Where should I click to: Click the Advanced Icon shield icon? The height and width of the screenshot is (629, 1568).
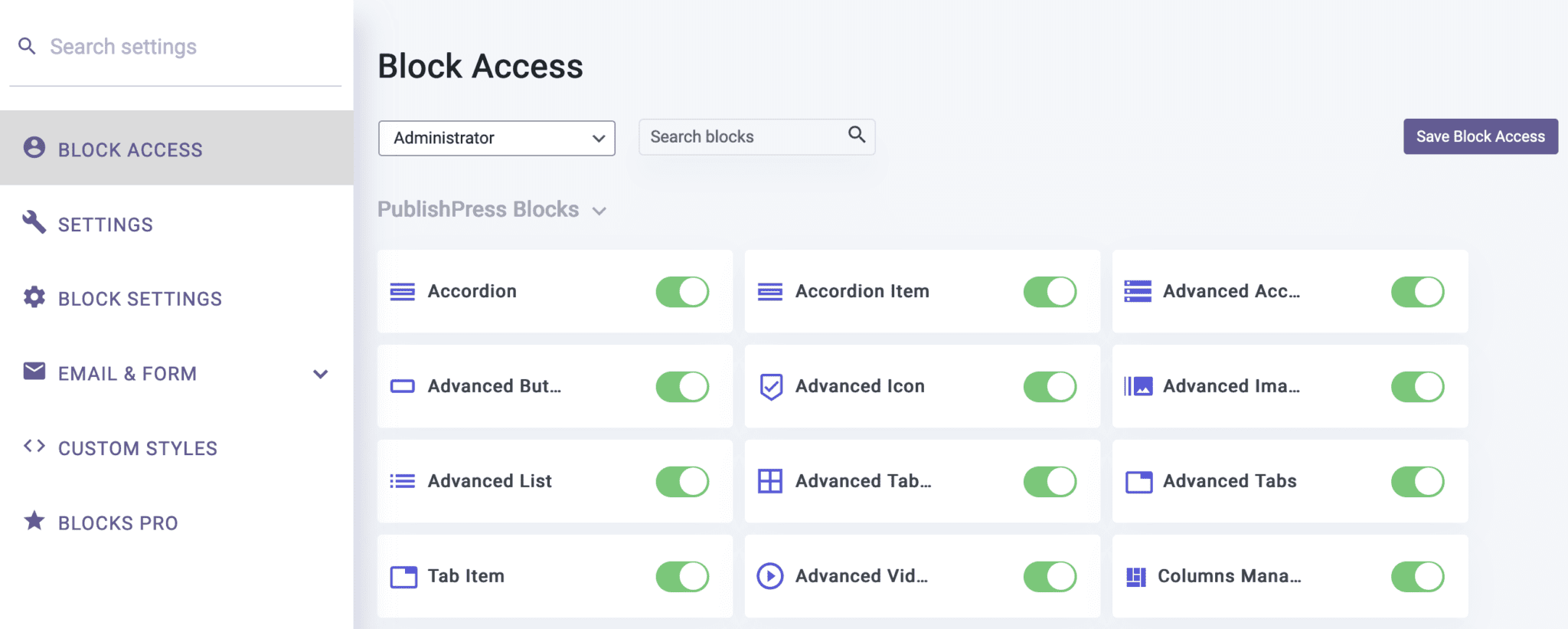(771, 387)
